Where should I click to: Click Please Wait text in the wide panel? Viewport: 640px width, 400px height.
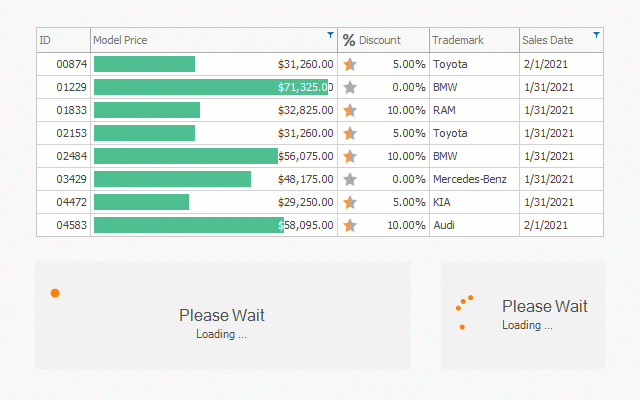pyautogui.click(x=222, y=316)
